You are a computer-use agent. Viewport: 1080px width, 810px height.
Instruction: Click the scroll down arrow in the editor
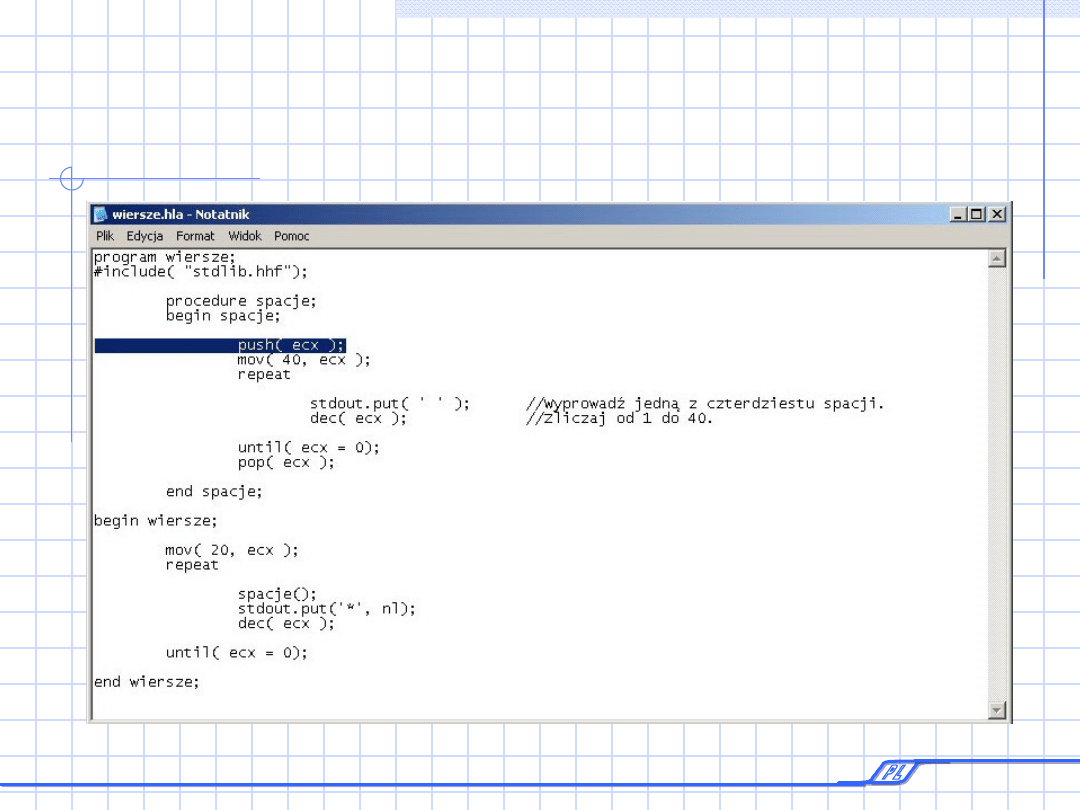tap(996, 710)
